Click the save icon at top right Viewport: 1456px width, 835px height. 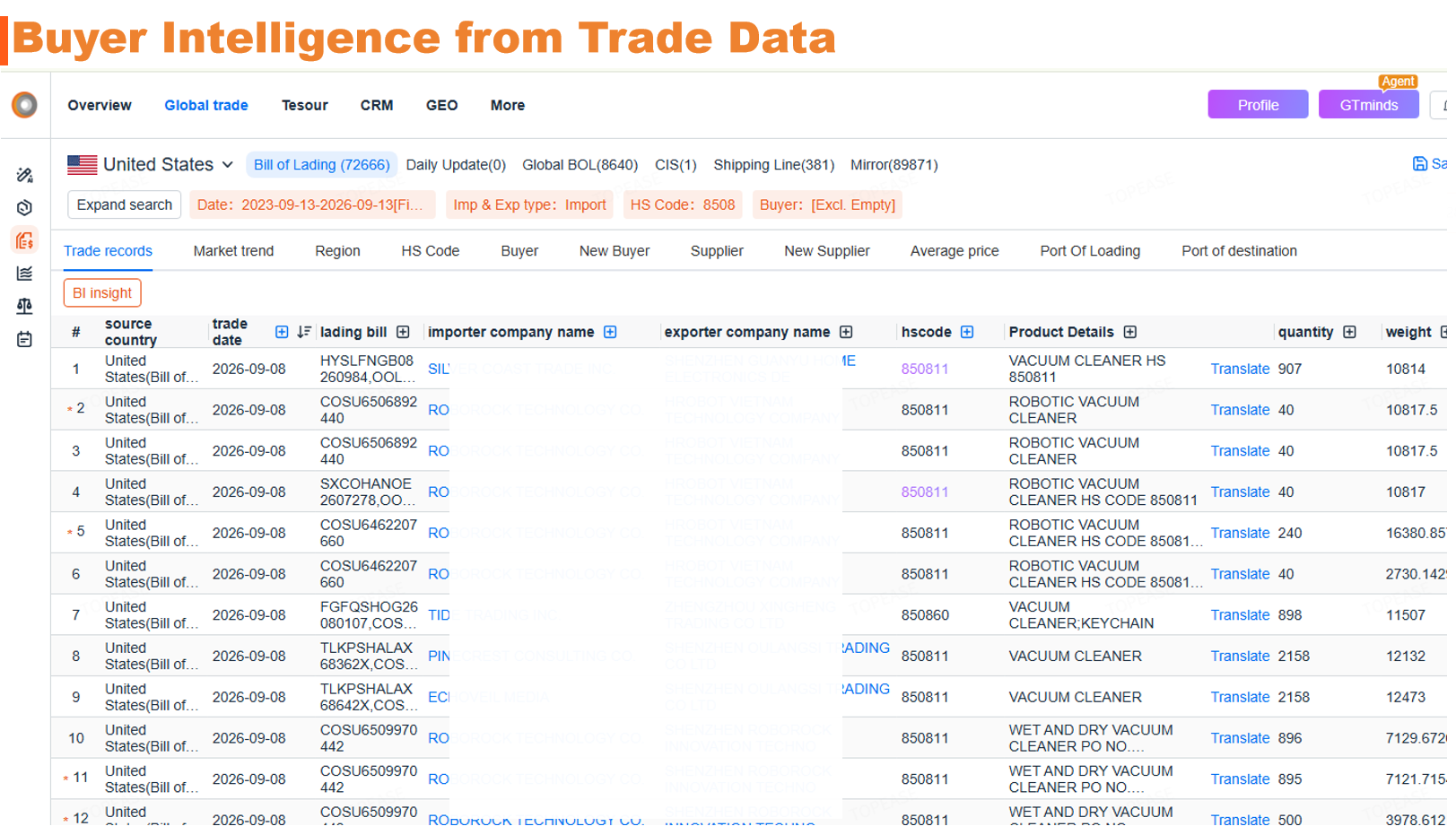pyautogui.click(x=1420, y=163)
